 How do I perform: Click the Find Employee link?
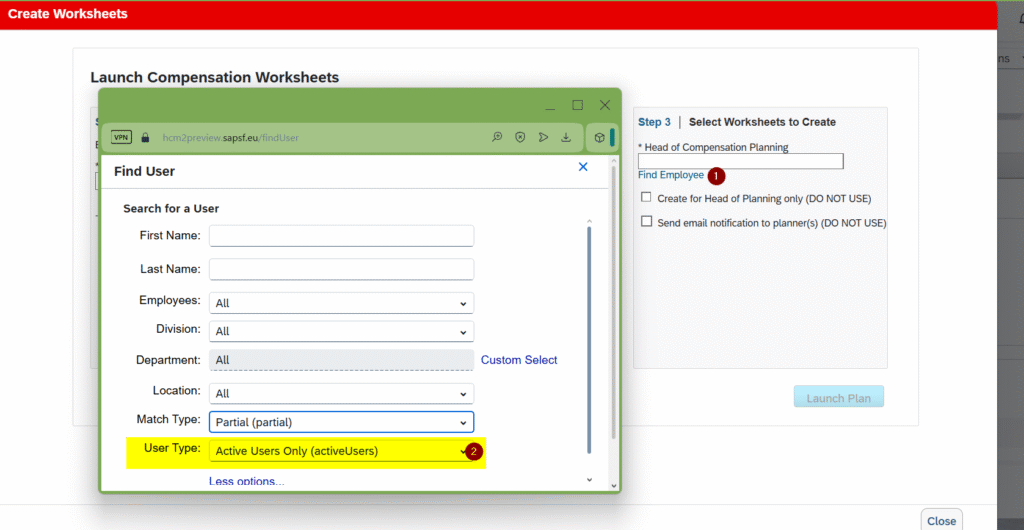670,175
